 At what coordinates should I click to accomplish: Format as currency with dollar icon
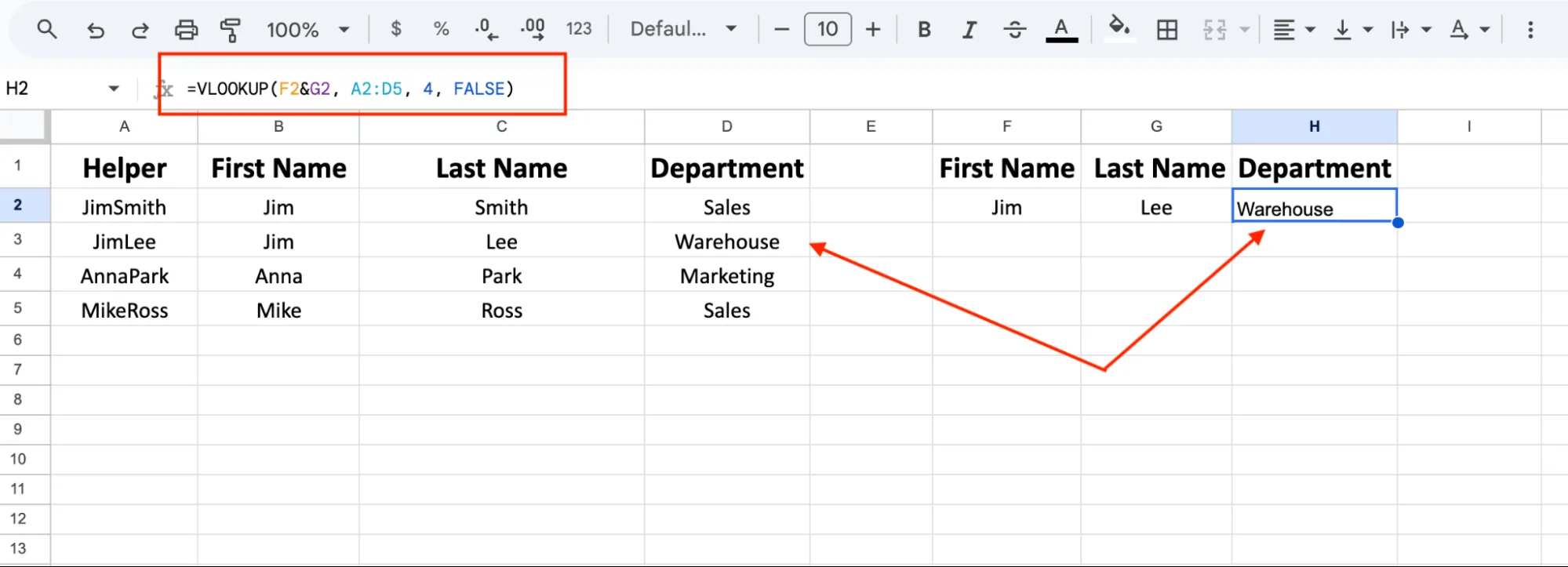(x=396, y=29)
